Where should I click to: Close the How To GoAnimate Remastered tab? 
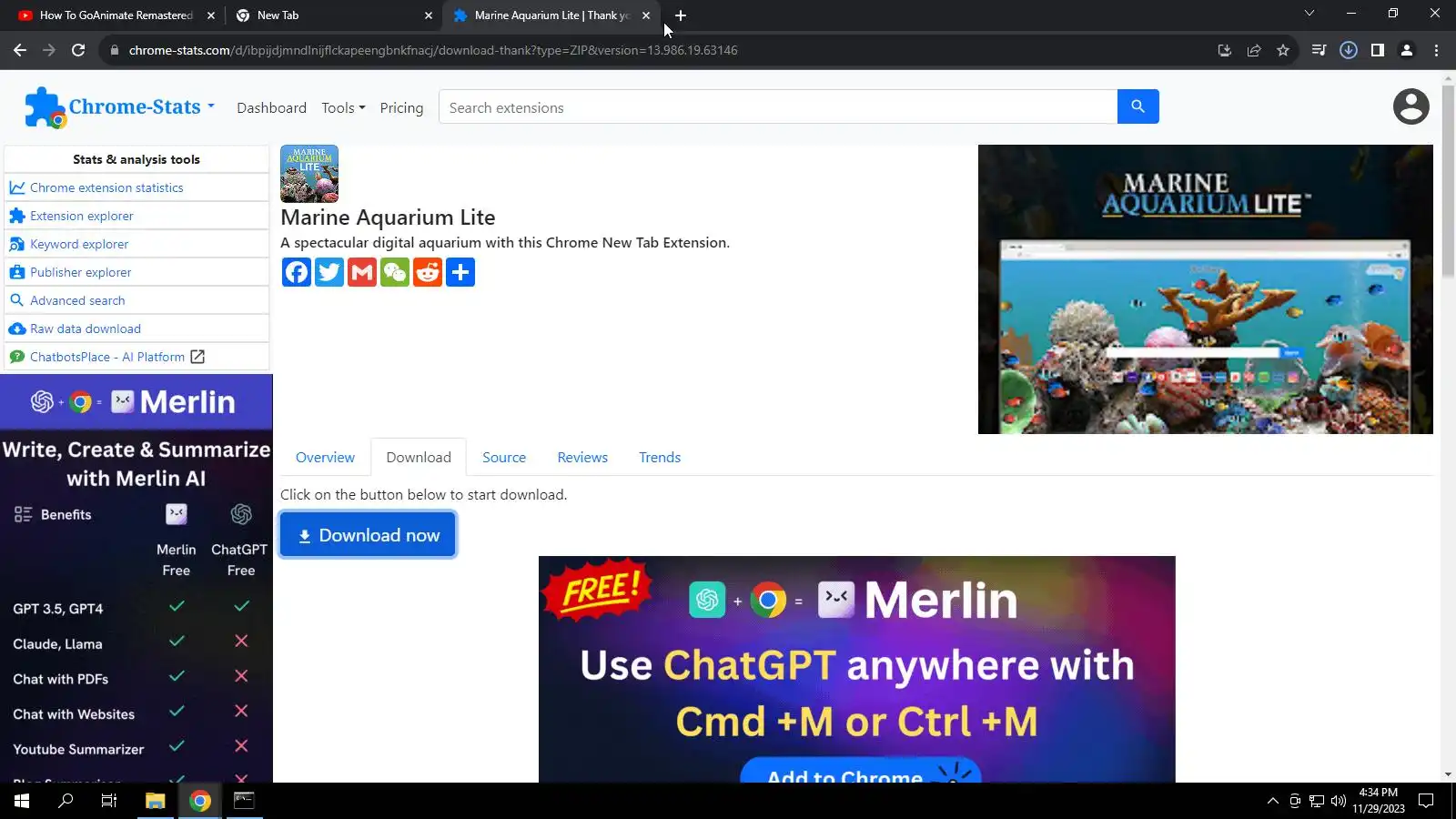click(x=211, y=15)
